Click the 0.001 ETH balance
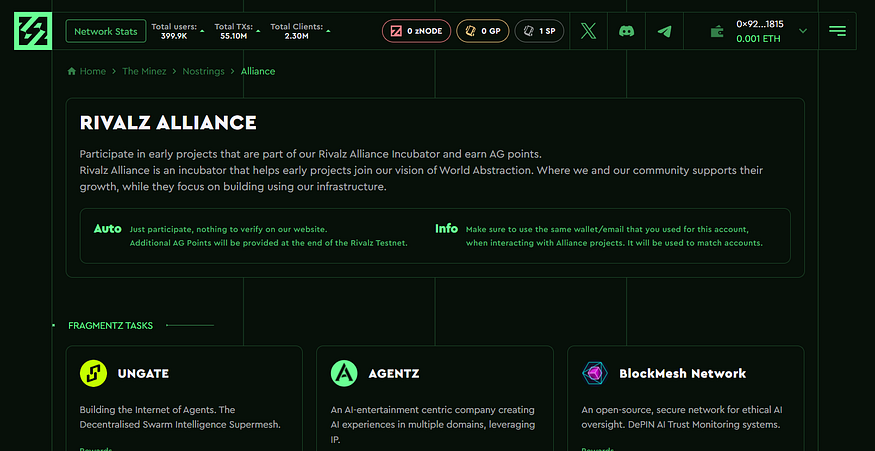Screen dimensions: 875x451 [x=758, y=39]
